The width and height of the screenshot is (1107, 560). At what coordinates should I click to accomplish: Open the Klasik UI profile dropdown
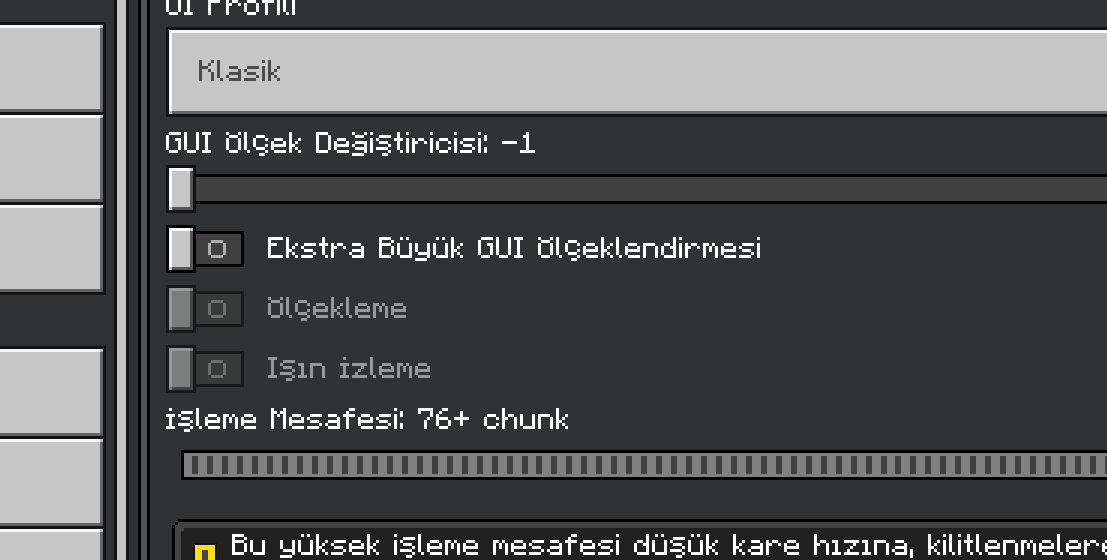click(637, 71)
